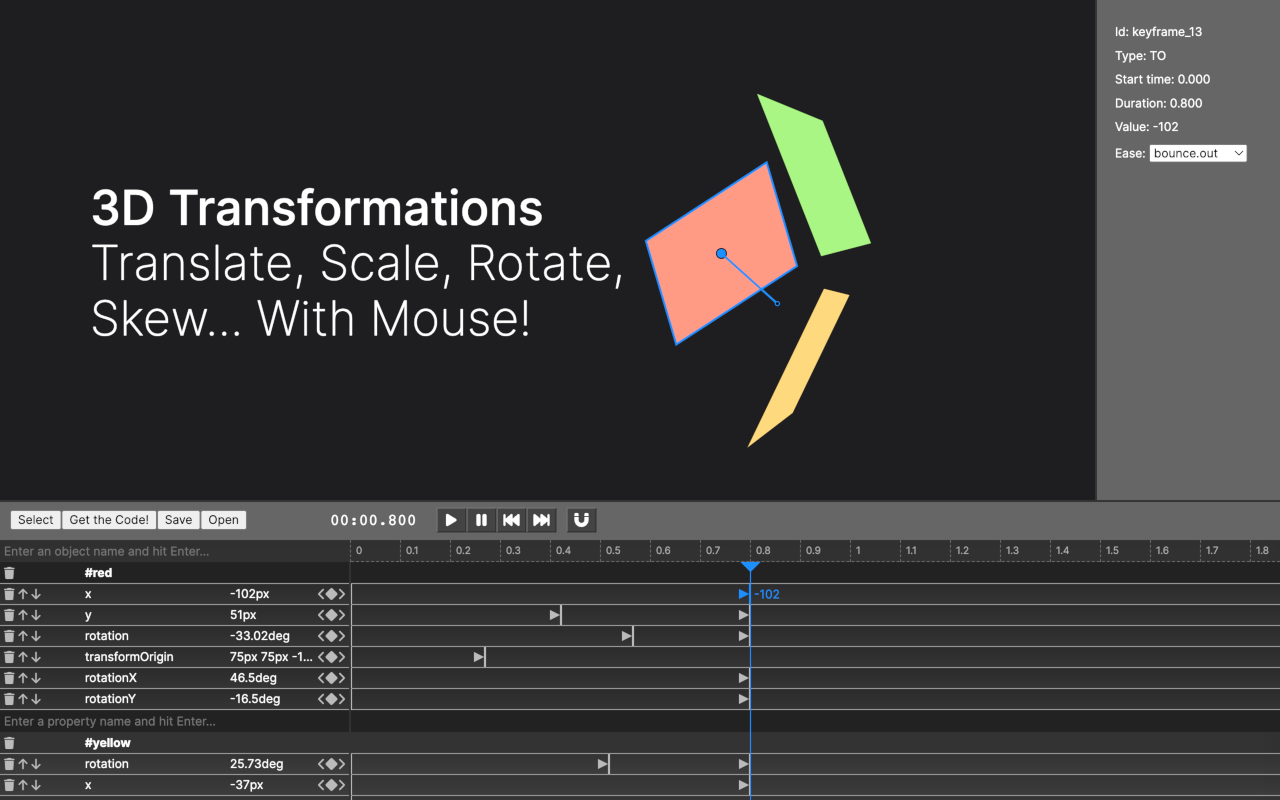Viewport: 1280px width, 800px height.
Task: Click Get the Code! button
Action: [x=109, y=520]
